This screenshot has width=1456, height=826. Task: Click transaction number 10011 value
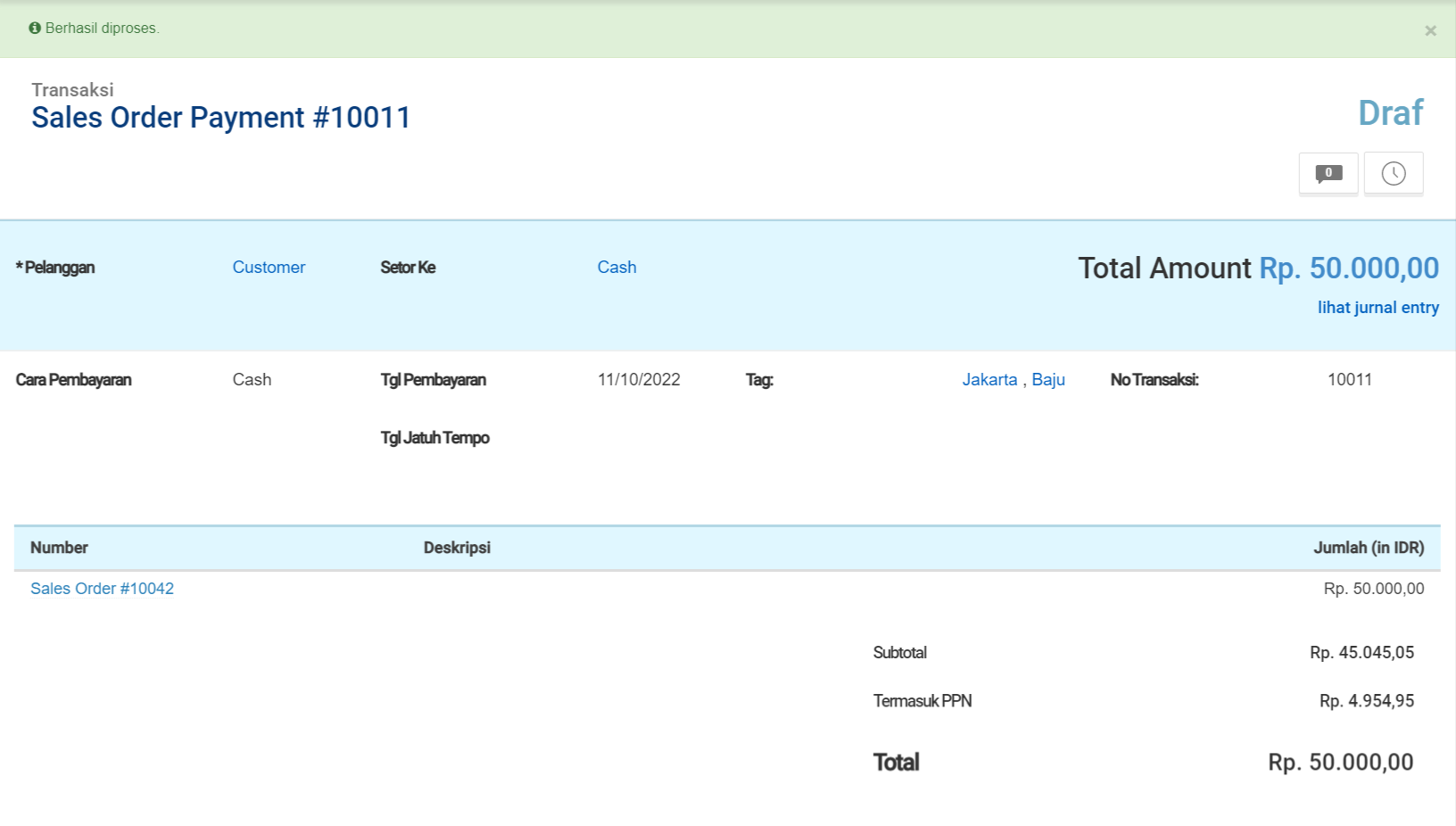coord(1349,379)
